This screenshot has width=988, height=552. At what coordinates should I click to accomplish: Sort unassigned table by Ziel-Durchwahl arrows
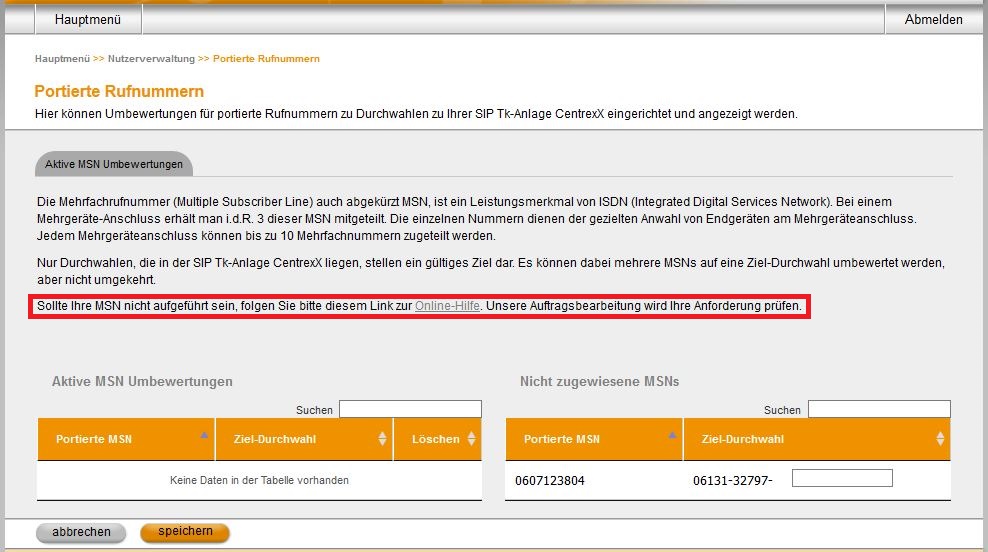tap(940, 439)
